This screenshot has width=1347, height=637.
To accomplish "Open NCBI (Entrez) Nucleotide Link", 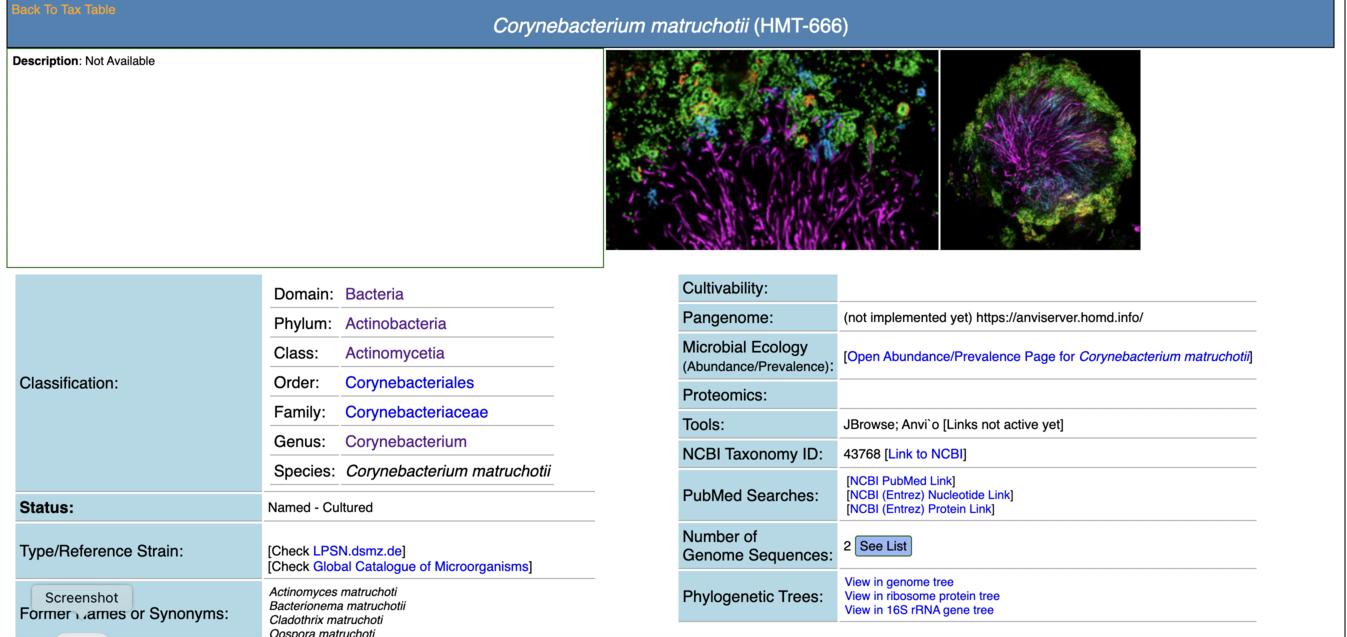I will pos(930,495).
